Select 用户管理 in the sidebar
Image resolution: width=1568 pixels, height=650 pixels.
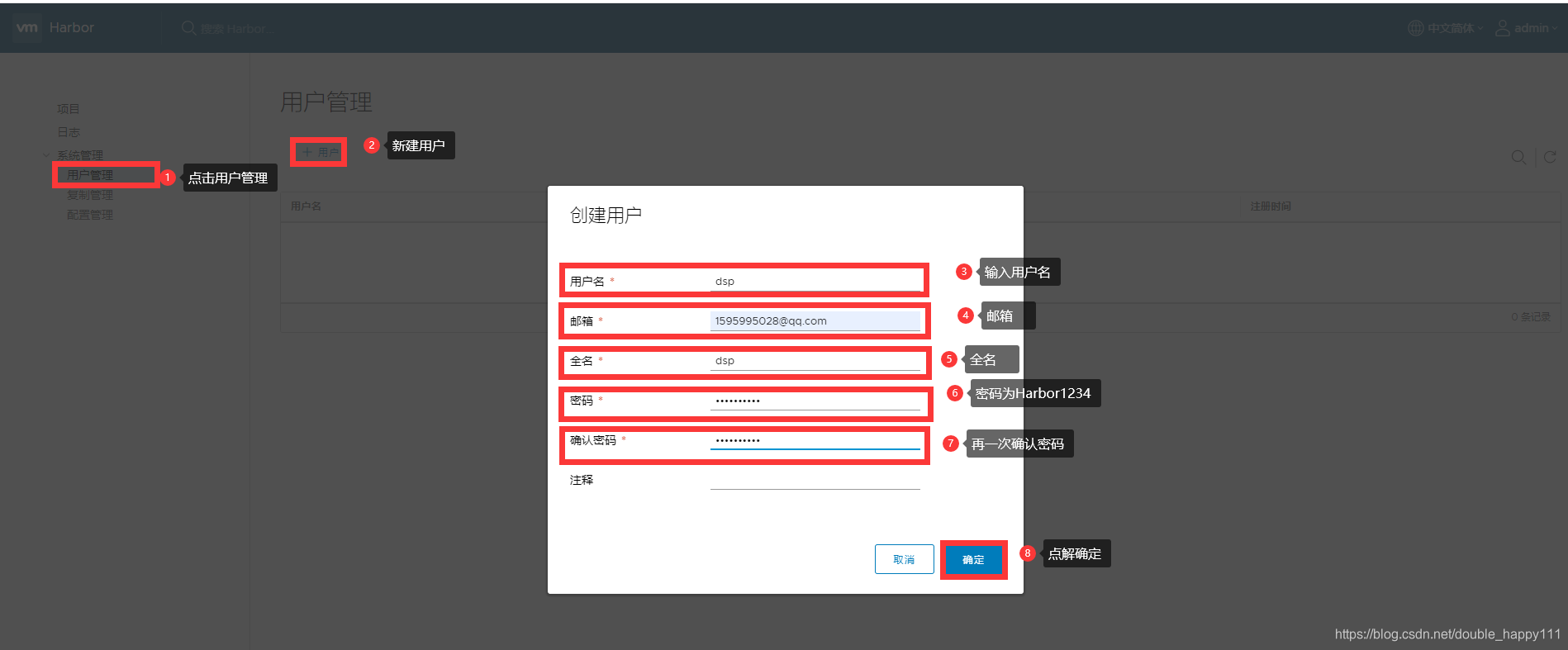[x=90, y=175]
